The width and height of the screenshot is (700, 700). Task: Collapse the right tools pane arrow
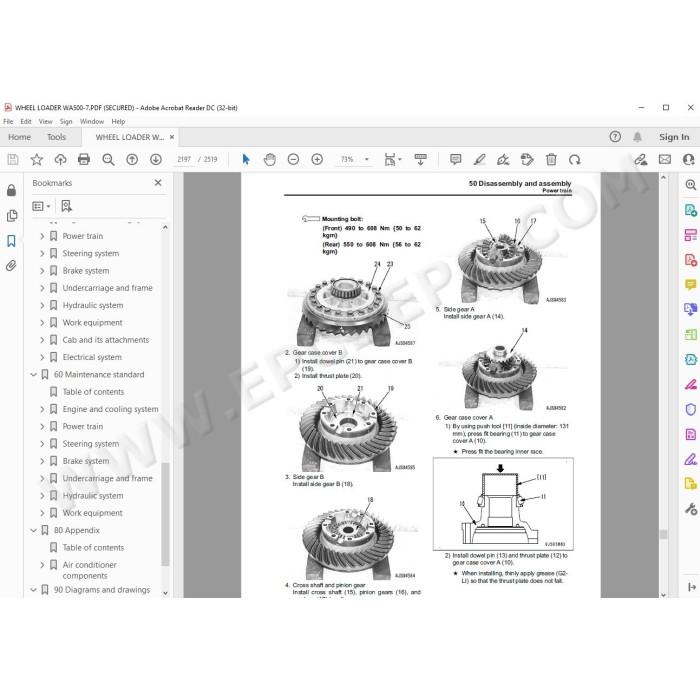pyautogui.click(x=692, y=588)
